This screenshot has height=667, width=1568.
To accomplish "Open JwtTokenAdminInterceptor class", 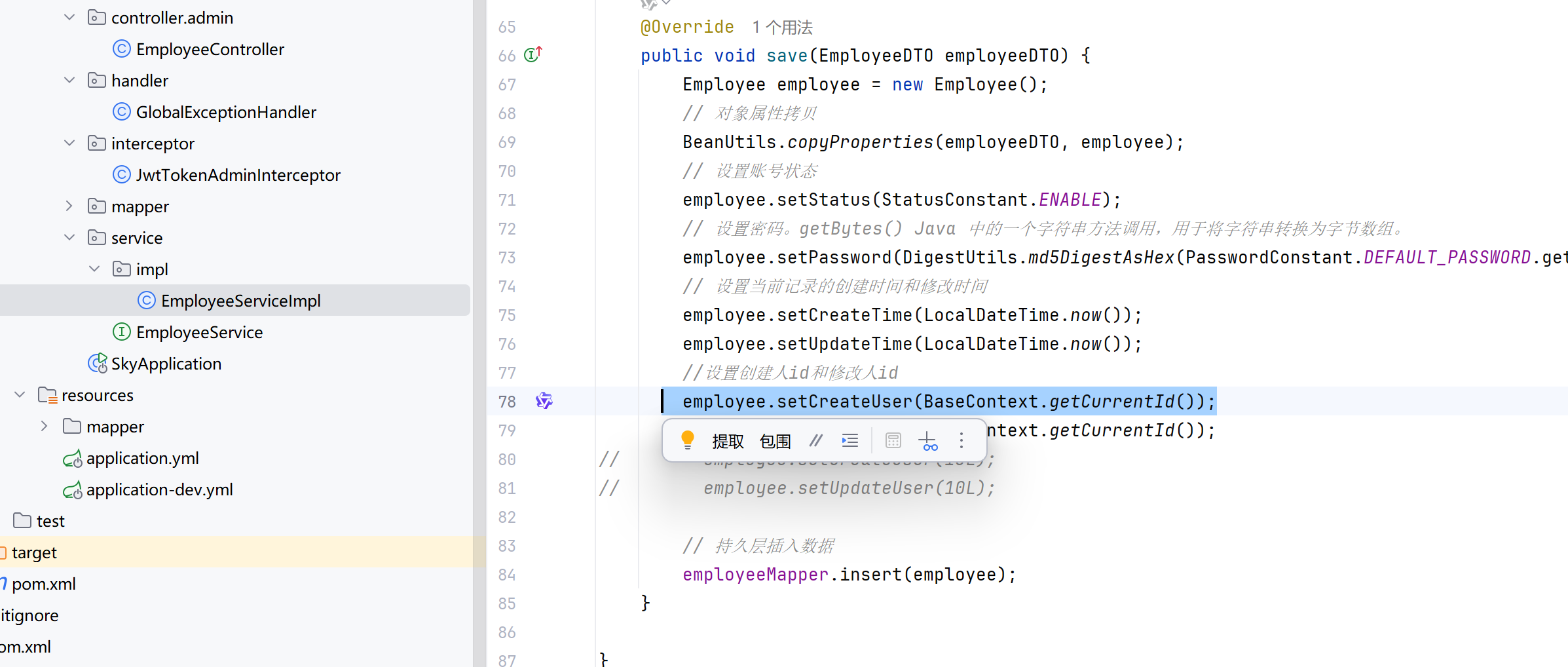I will click(238, 175).
